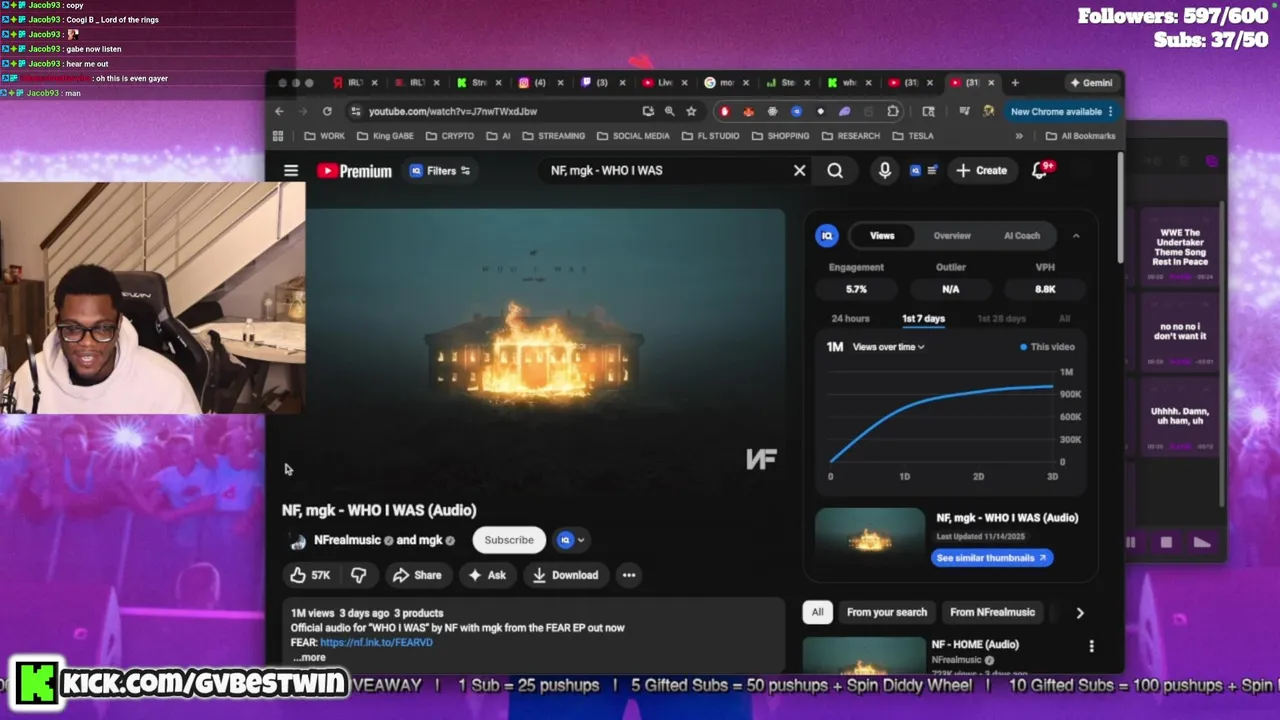Click the magnifying glass search button
Viewport: 1280px width, 720px height.
pos(835,171)
